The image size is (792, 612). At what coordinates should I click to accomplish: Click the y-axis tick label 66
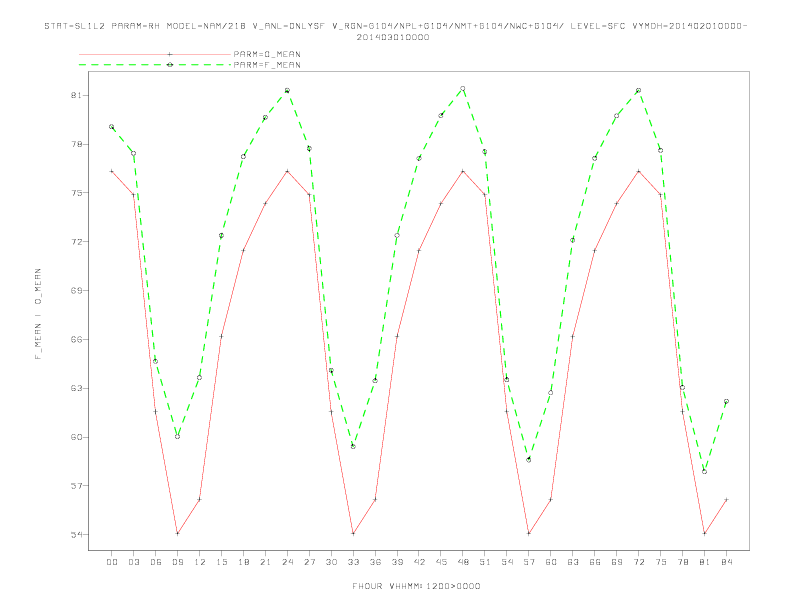point(77,339)
